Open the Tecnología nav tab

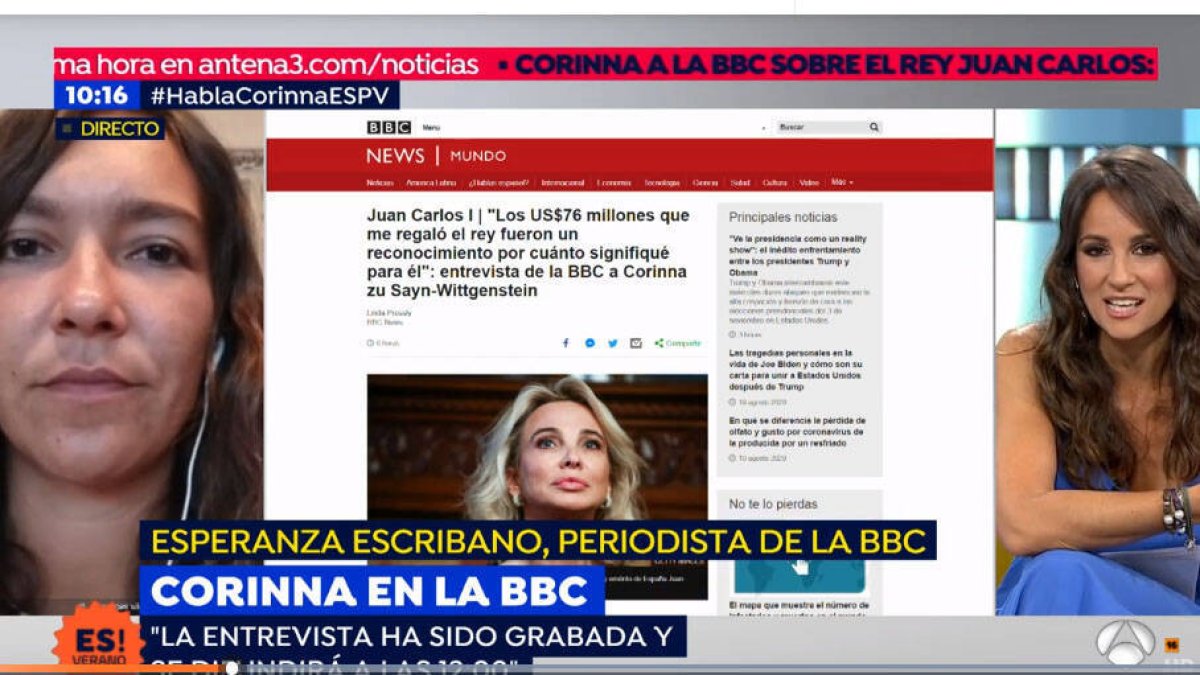click(x=662, y=183)
